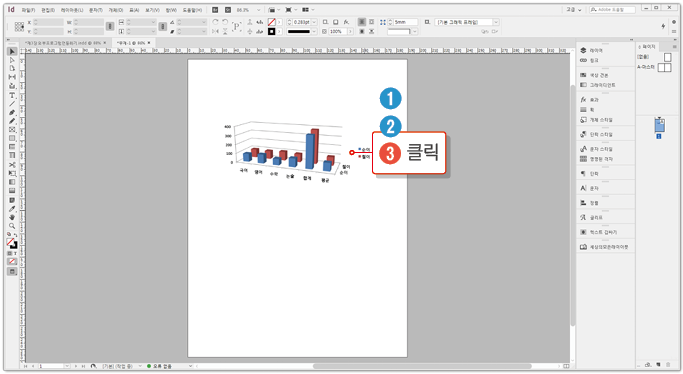The width and height of the screenshot is (683, 374).
Task: Click the rotate 90° counter-clockwise icon
Action: pyautogui.click(x=225, y=22)
